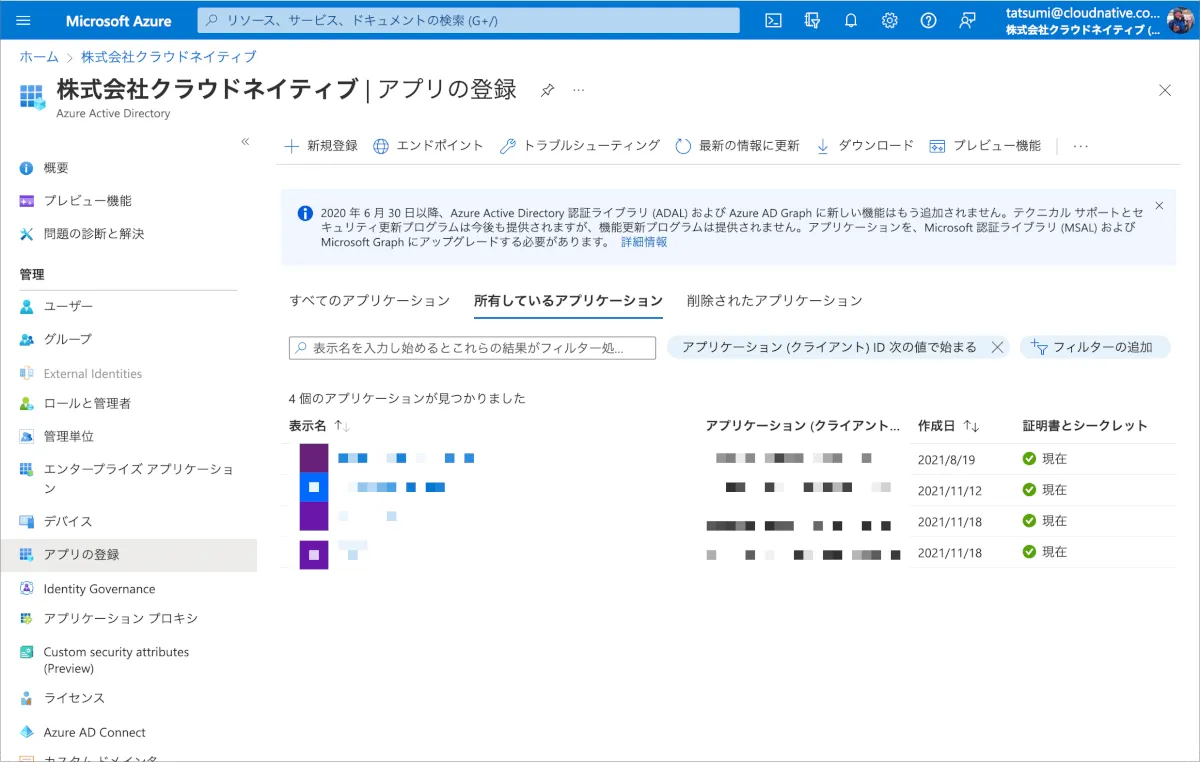Open アプリケーション プロキシ in the sidebar
This screenshot has height=762, width=1200.
click(x=121, y=619)
